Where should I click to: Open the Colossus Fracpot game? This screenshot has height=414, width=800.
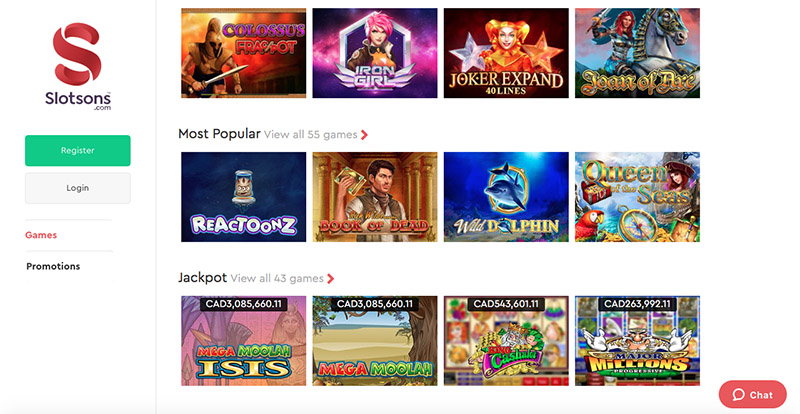click(243, 53)
